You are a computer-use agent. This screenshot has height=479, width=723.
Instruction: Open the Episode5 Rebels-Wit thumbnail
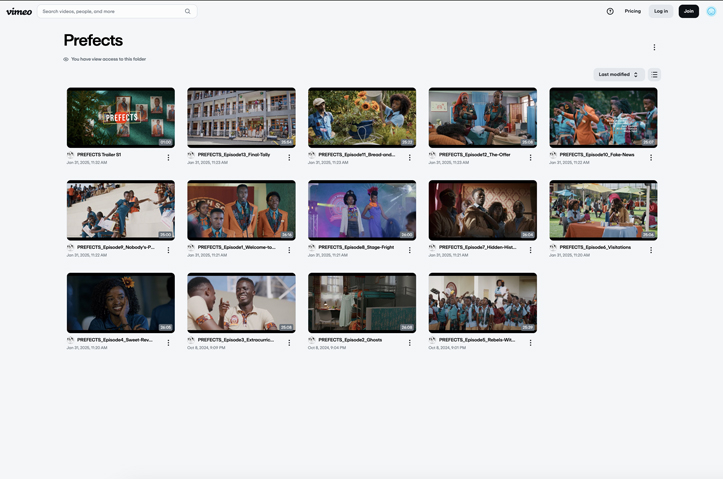483,303
